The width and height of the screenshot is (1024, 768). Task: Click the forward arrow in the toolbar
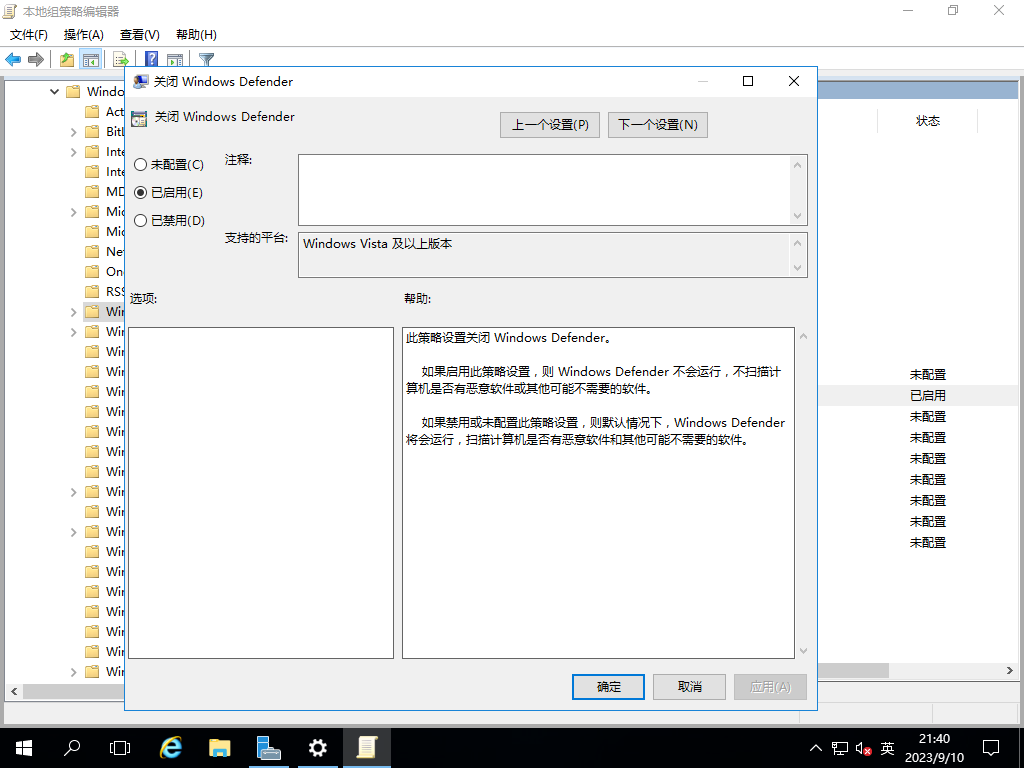pyautogui.click(x=36, y=59)
